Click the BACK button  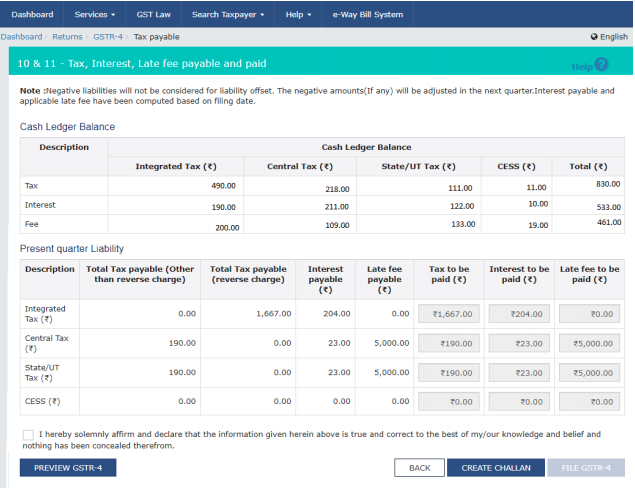point(419,468)
